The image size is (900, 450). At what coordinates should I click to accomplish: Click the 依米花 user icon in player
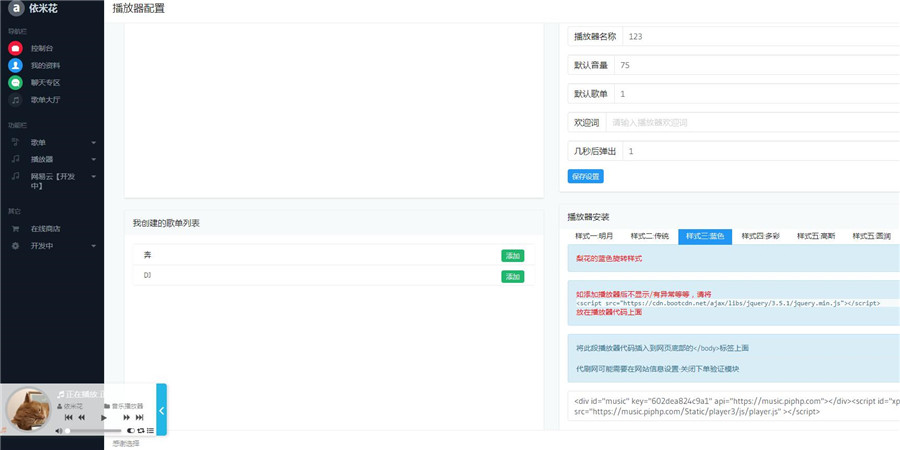click(x=60, y=406)
